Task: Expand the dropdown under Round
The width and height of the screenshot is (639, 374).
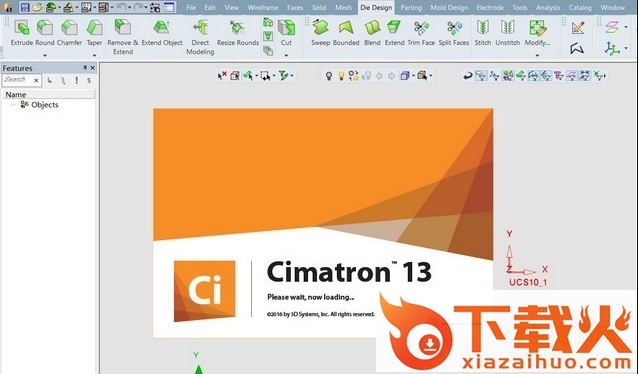Action: [45, 55]
